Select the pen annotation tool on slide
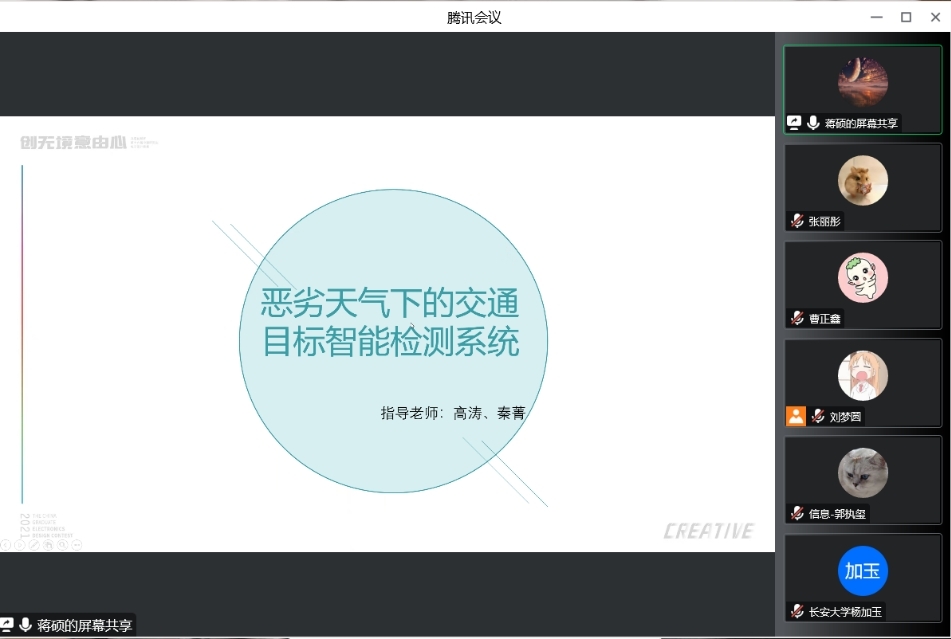 point(34,545)
